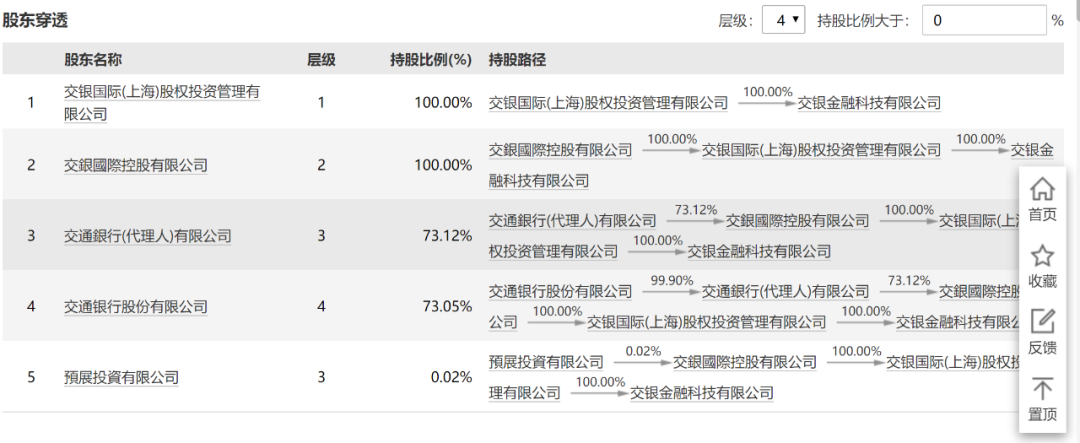Click 交银国际(上海)股权投资管理有限公司 in row 2 path
The width and height of the screenshot is (1080, 443).
pyautogui.click(x=821, y=150)
